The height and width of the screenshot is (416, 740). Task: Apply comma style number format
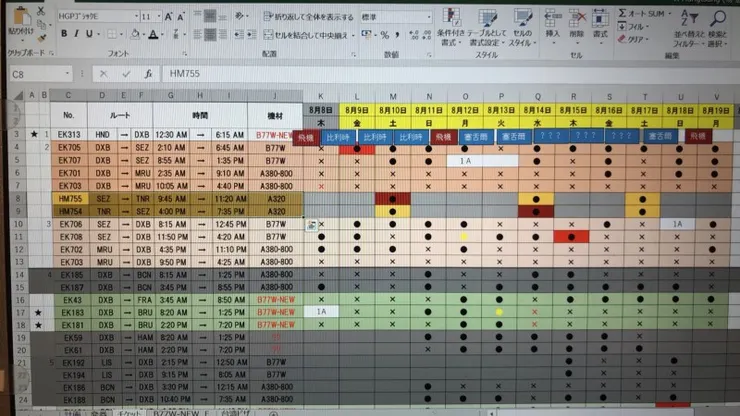[397, 34]
